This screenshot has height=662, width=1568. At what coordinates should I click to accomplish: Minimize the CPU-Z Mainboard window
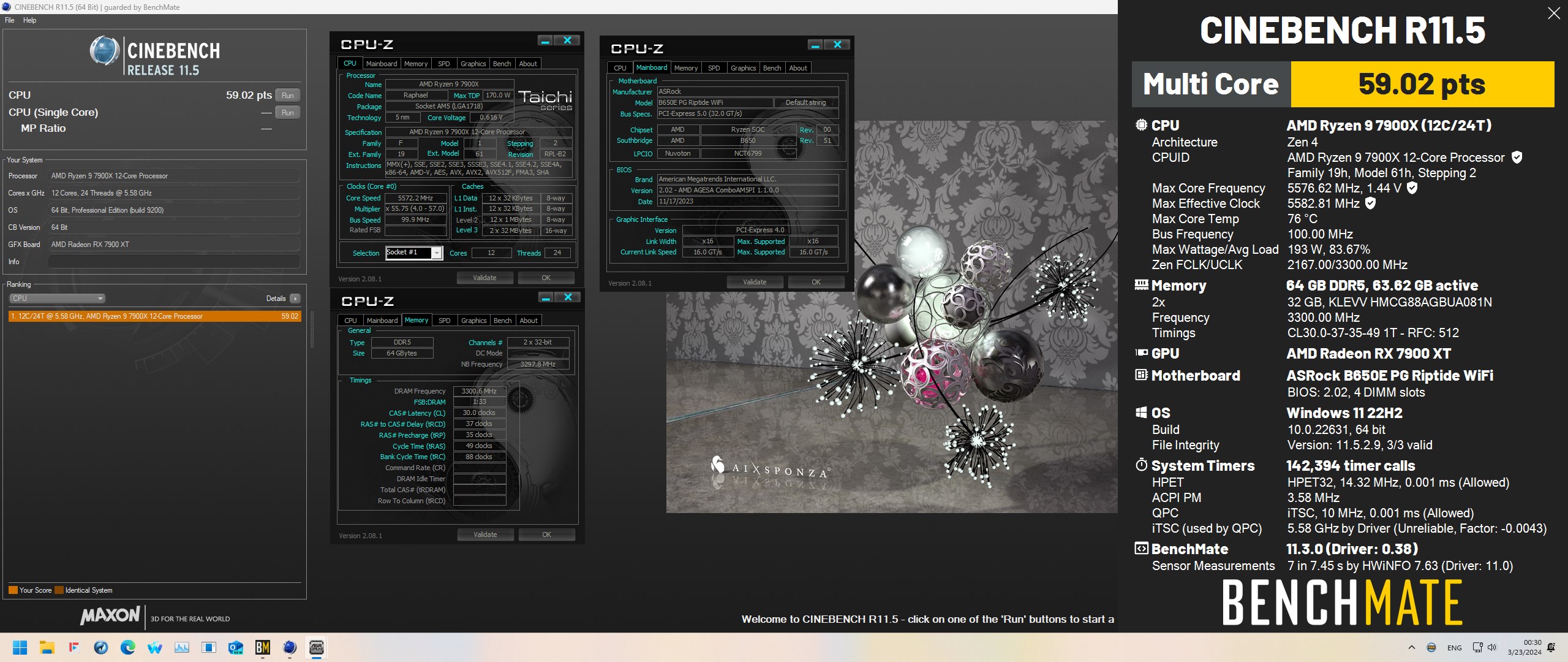coord(815,45)
